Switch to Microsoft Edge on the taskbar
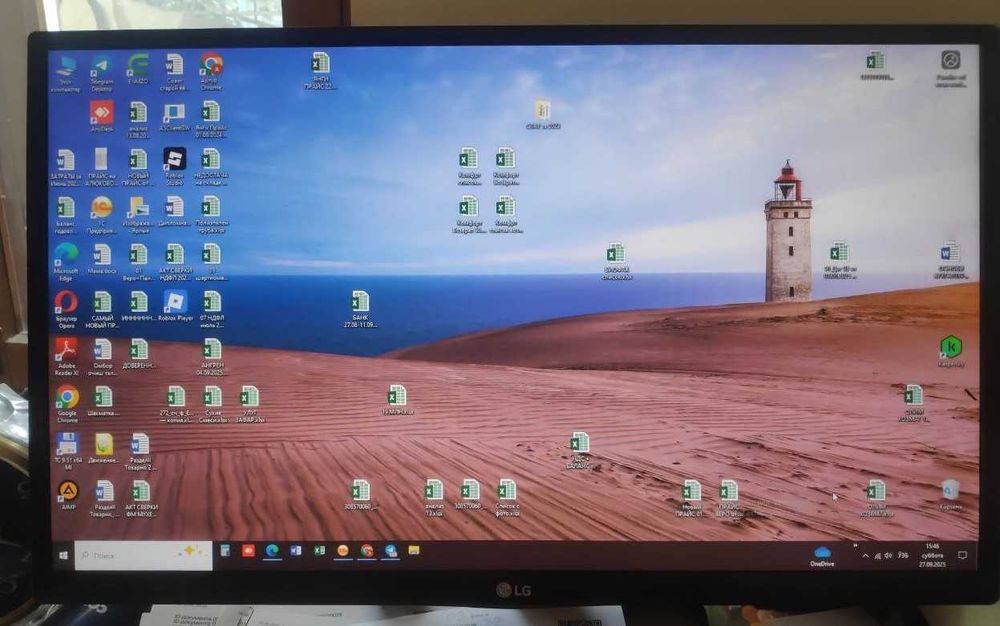 coord(272,550)
